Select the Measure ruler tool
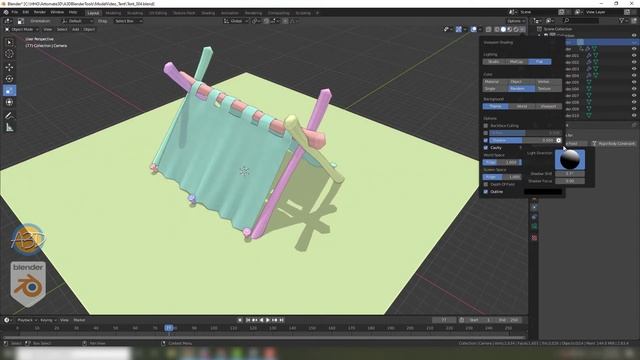Image resolution: width=640 pixels, height=360 pixels. [x=9, y=128]
